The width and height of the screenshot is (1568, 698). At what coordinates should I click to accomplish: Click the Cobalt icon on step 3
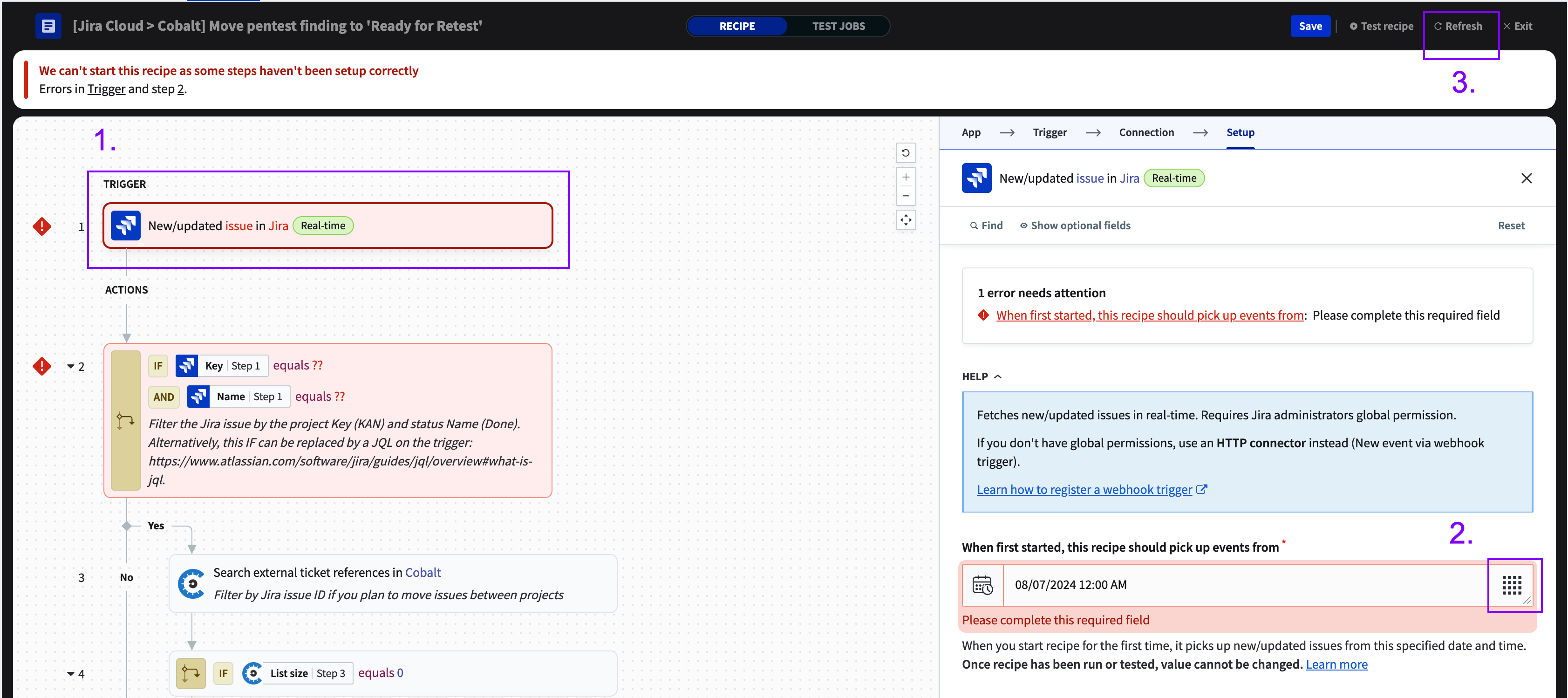(192, 584)
